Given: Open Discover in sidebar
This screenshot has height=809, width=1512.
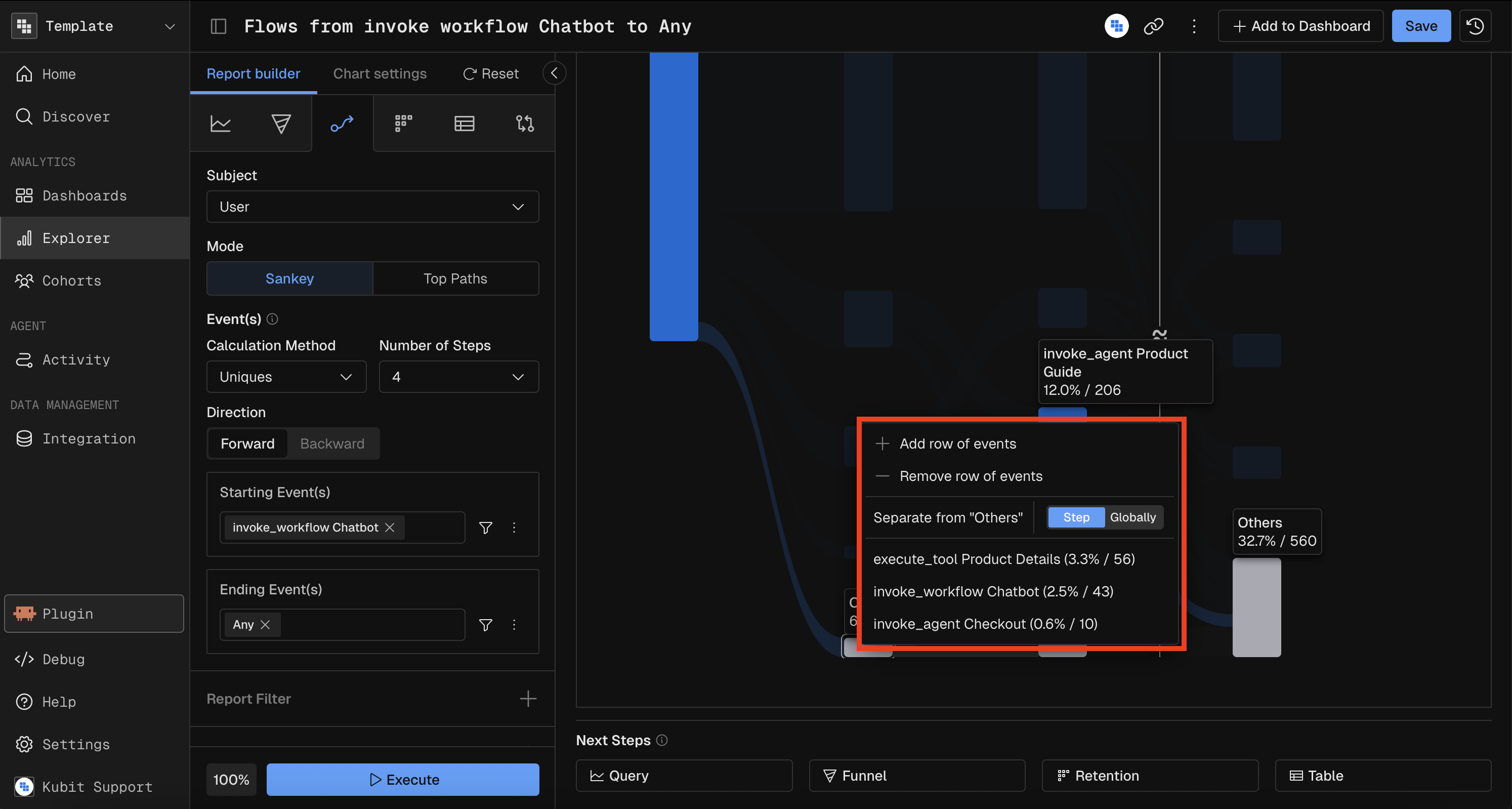Looking at the screenshot, I should (x=95, y=116).
